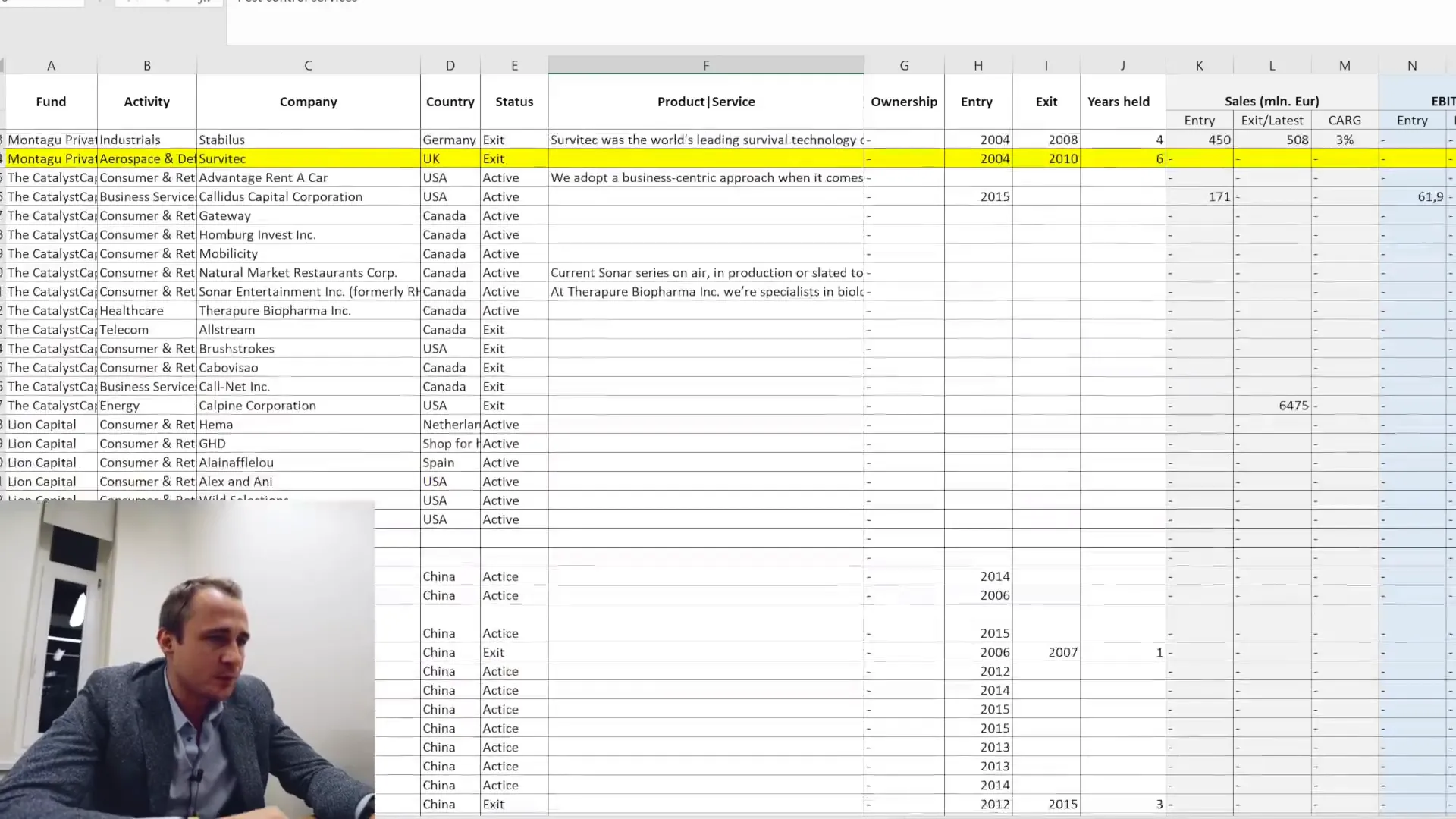Select column N header
The height and width of the screenshot is (819, 1456).
pyautogui.click(x=1412, y=65)
